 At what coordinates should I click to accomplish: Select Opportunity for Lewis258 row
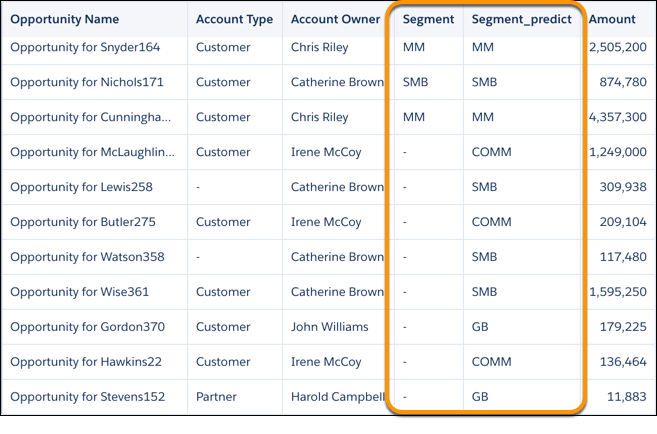[x=328, y=187]
